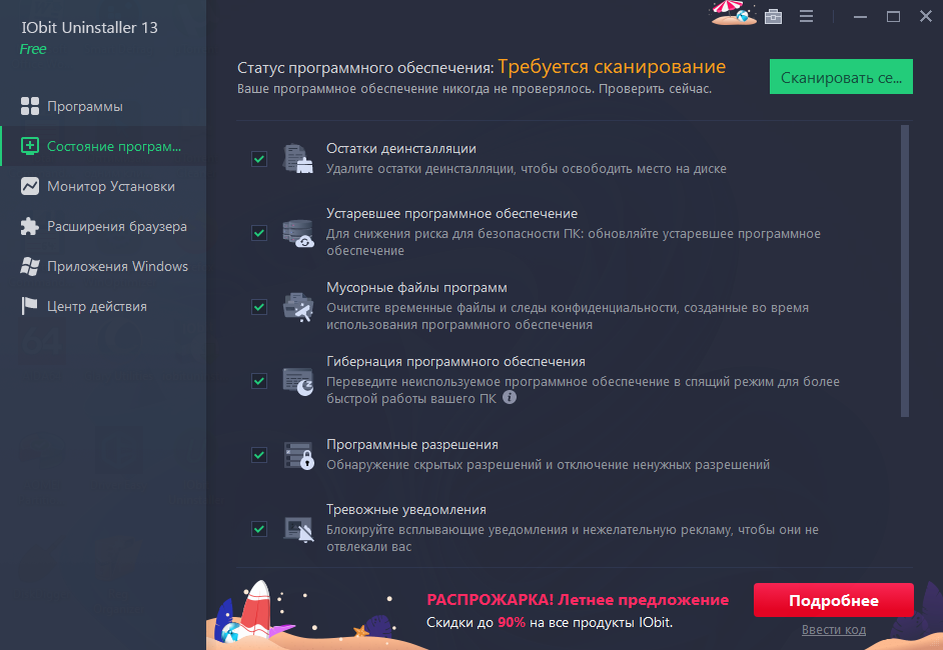The height and width of the screenshot is (650, 943).
Task: Click the Расширения браузера puzzle icon
Action: click(29, 226)
